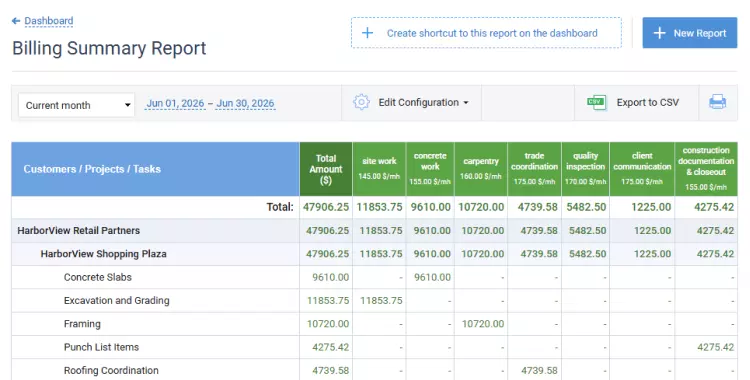Select the trade coordination column header

(534, 169)
